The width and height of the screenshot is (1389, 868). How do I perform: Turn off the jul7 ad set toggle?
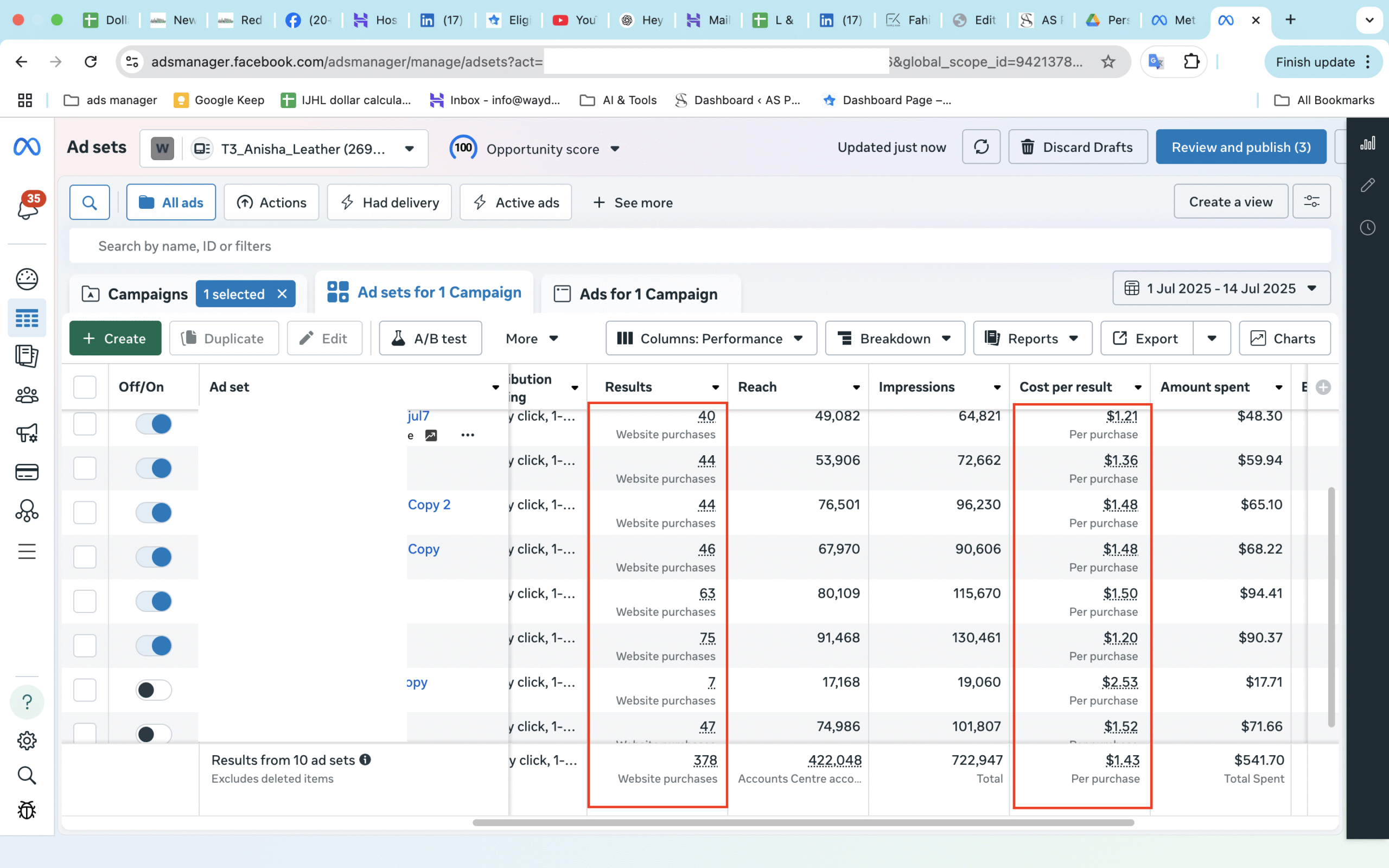pyautogui.click(x=154, y=424)
